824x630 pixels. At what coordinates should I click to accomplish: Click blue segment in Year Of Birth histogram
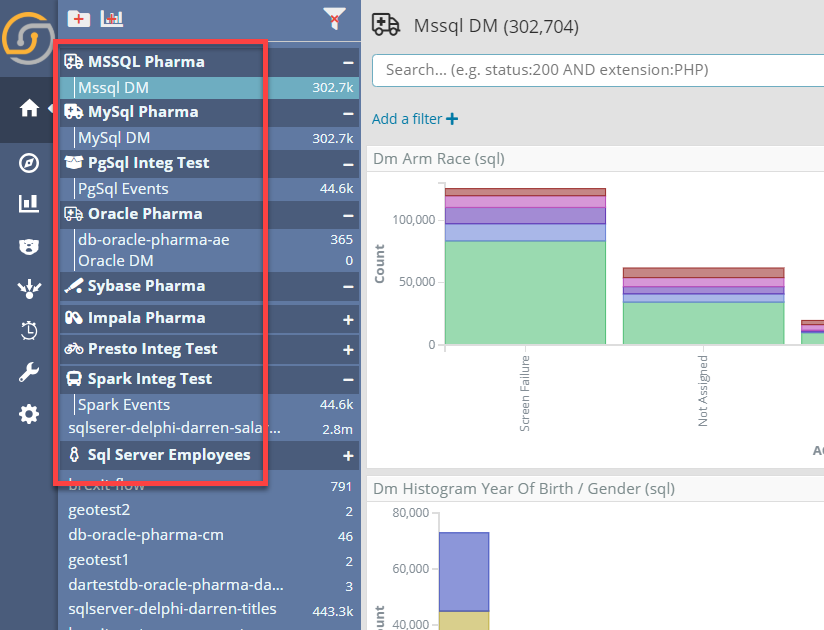464,572
